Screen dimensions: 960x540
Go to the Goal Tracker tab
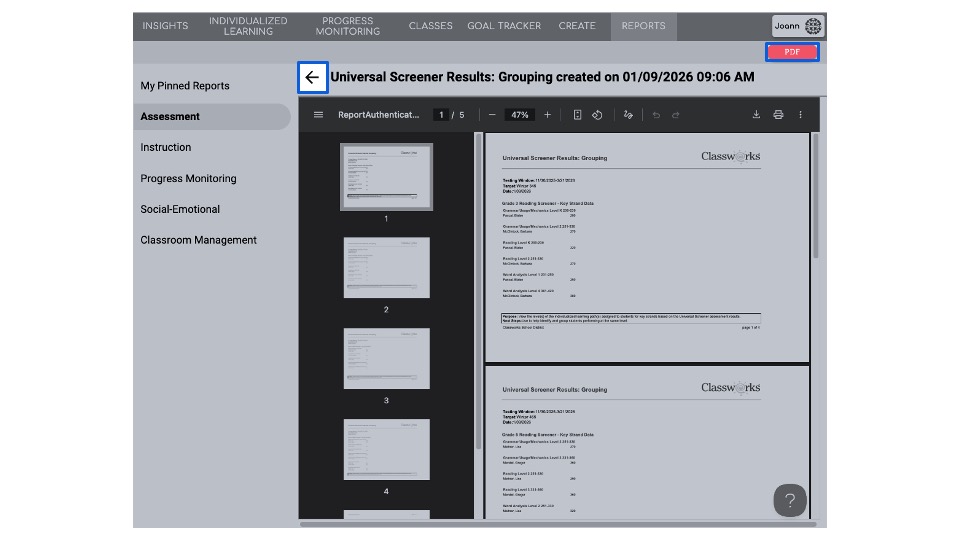point(504,26)
